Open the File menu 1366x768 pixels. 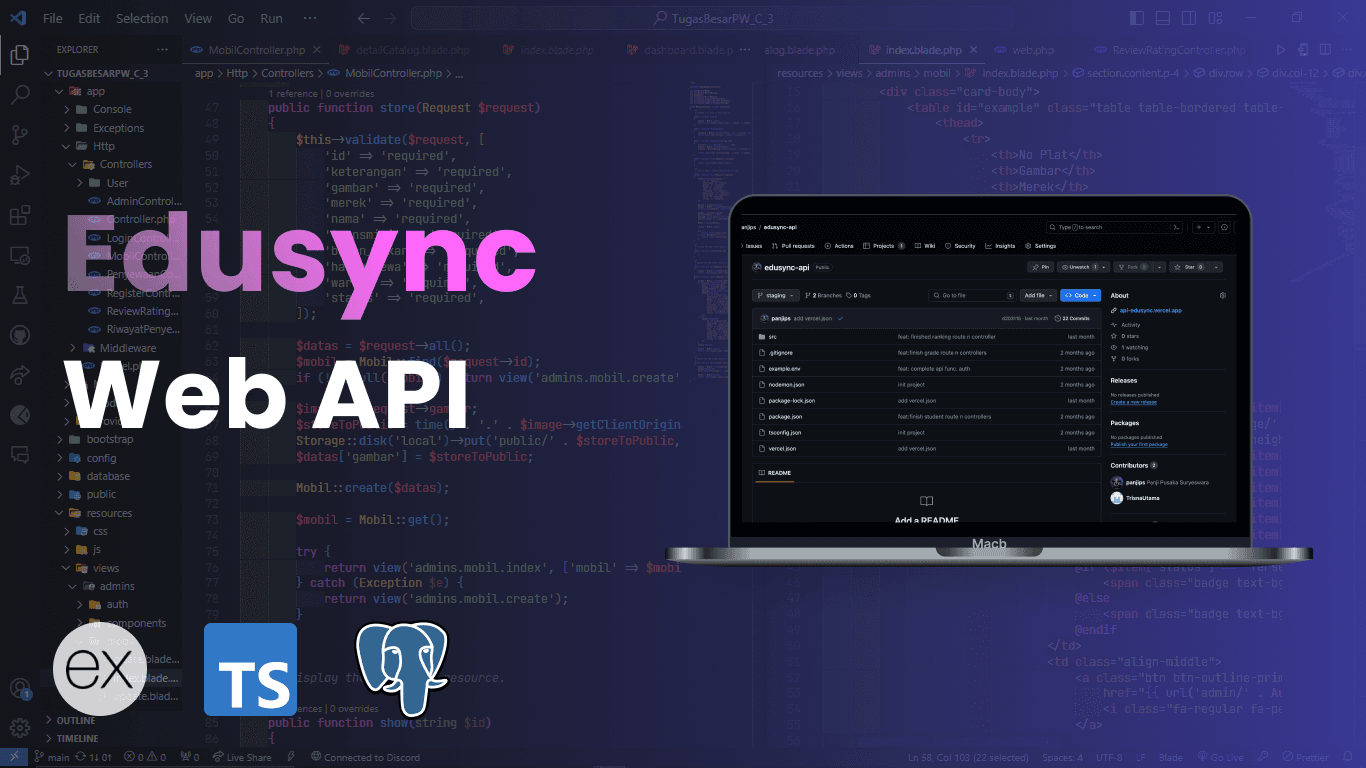point(52,18)
